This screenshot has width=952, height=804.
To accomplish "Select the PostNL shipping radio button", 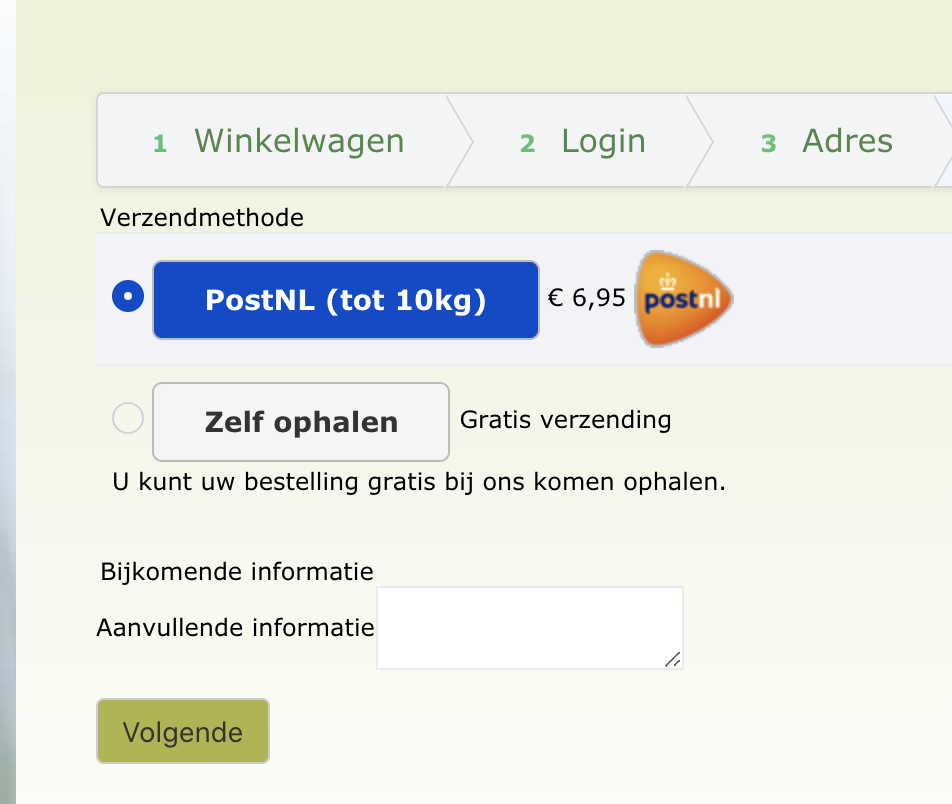I will click(128, 297).
